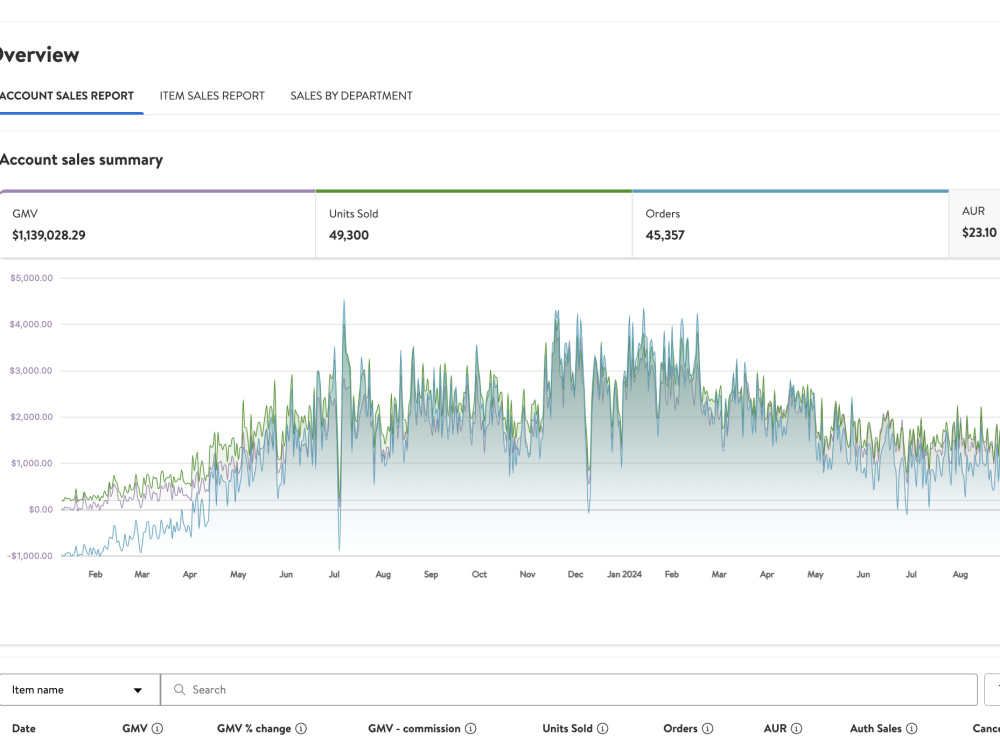Click info icon next to Units Sold column
The image size is (1000, 750).
[603, 728]
